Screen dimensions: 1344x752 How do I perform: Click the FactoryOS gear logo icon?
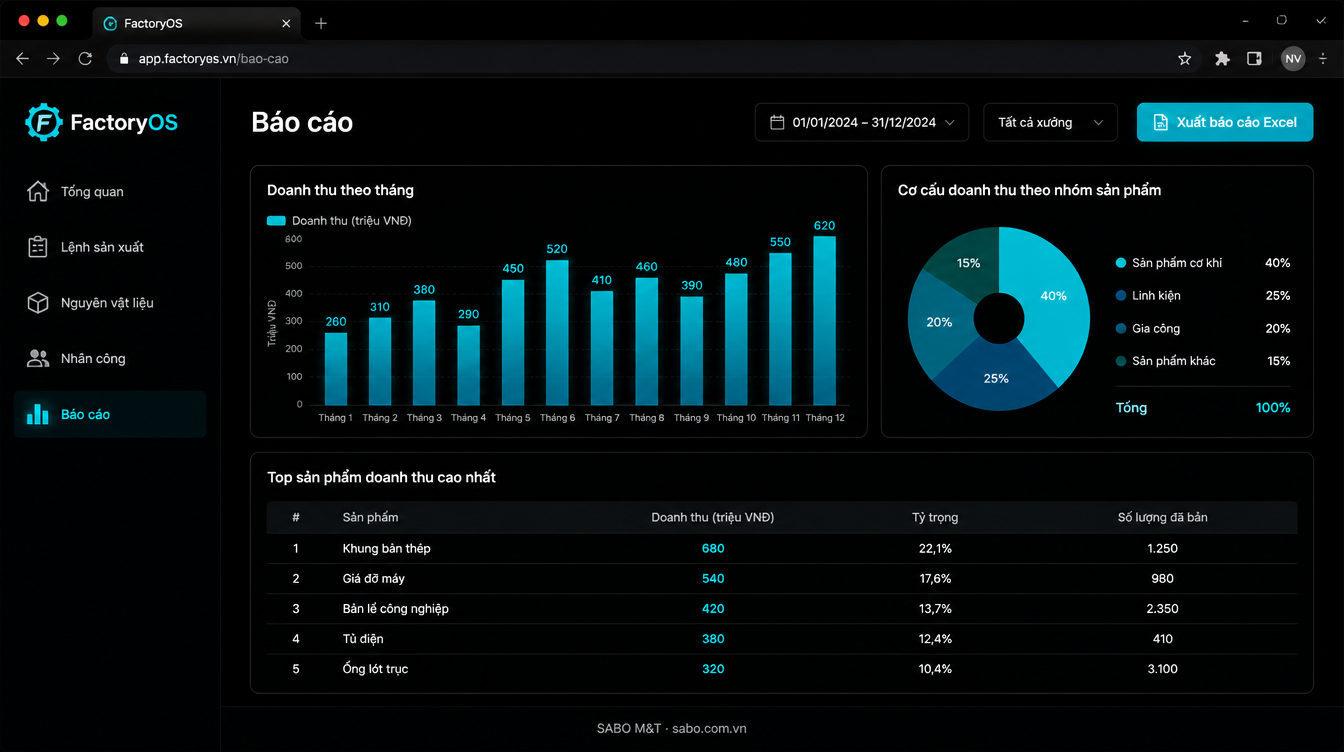pyautogui.click(x=44, y=122)
